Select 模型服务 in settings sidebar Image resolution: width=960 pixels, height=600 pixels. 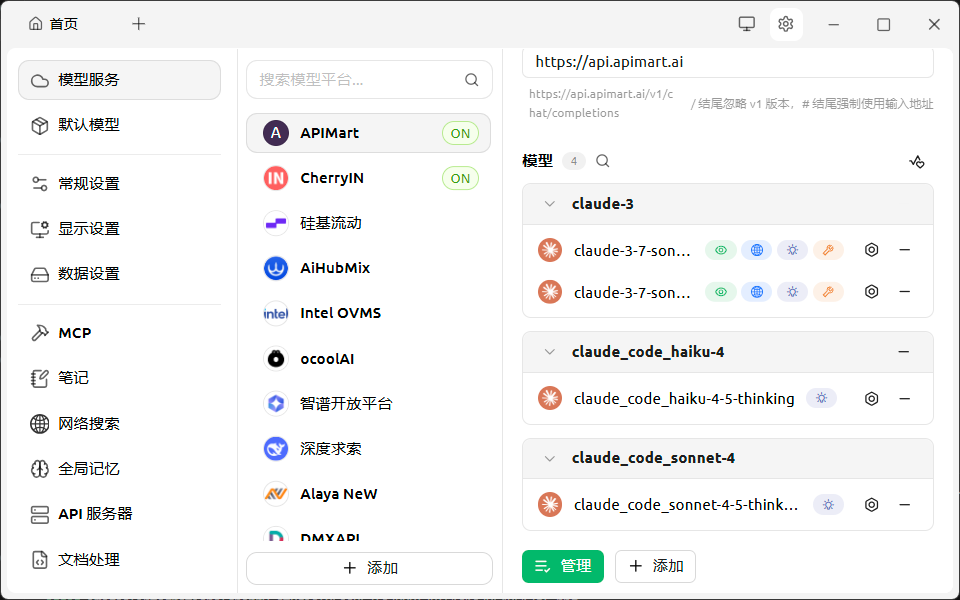(x=119, y=80)
